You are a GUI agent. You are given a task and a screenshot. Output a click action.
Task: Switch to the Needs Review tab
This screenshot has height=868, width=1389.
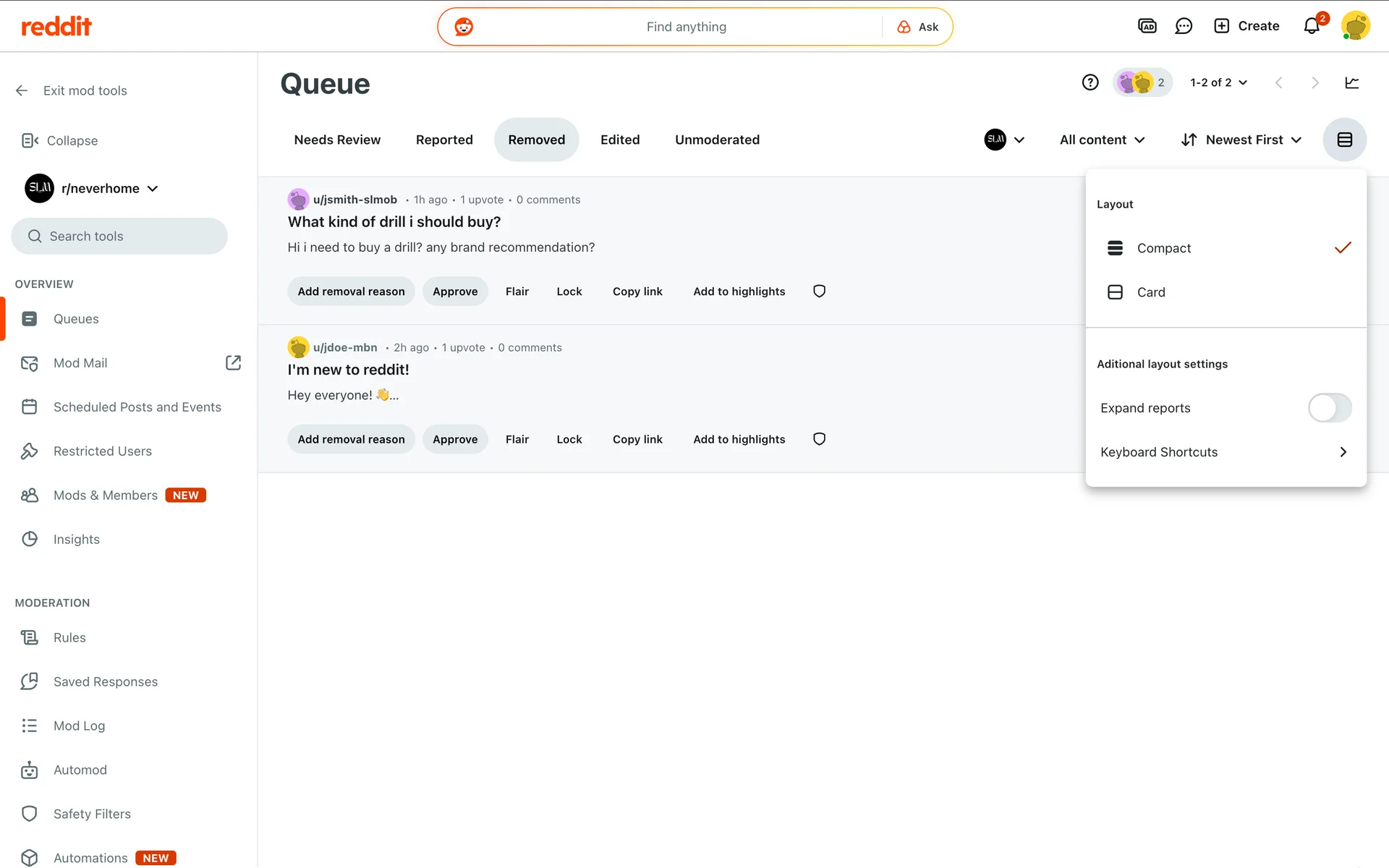337,140
